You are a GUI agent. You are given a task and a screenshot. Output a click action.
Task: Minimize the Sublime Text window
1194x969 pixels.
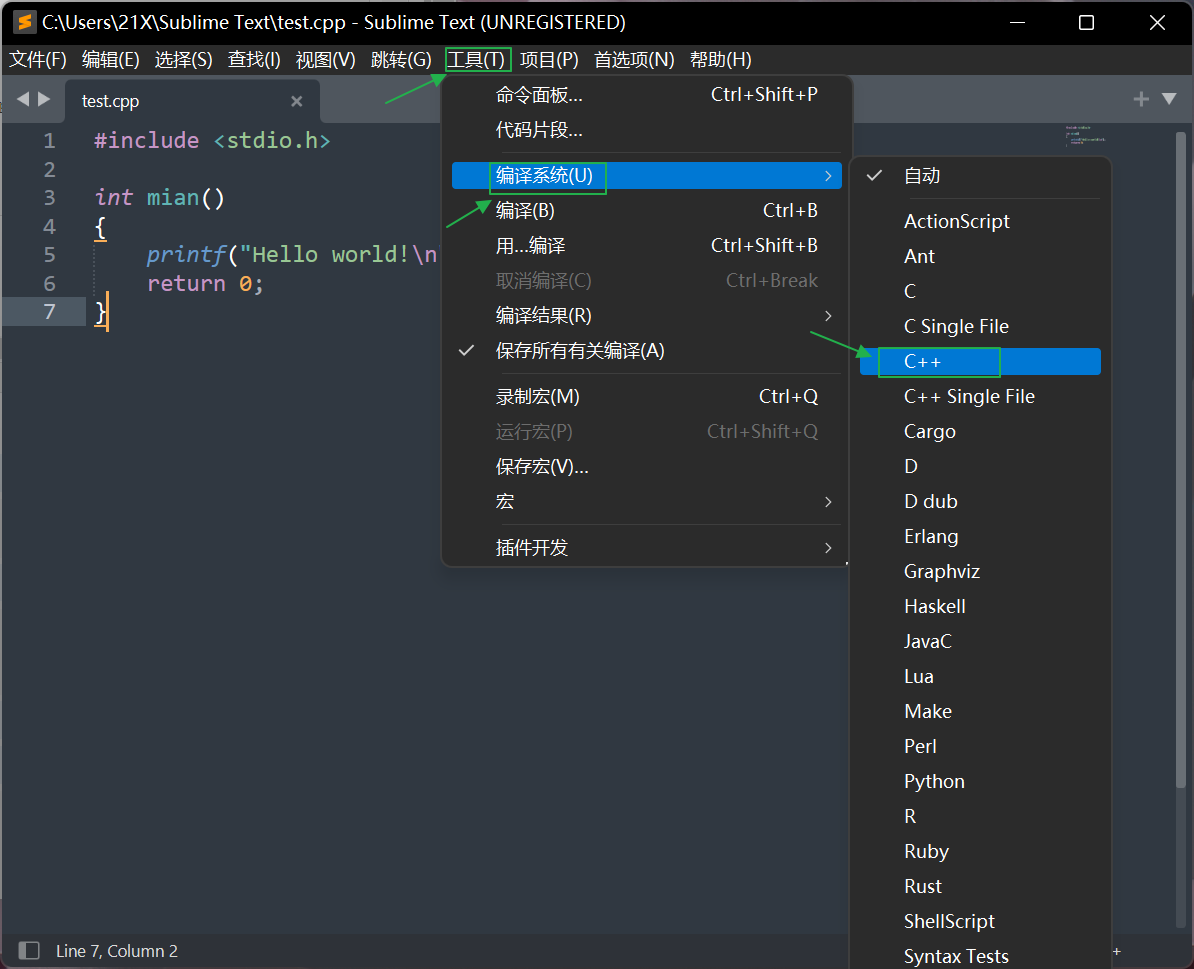click(1017, 23)
